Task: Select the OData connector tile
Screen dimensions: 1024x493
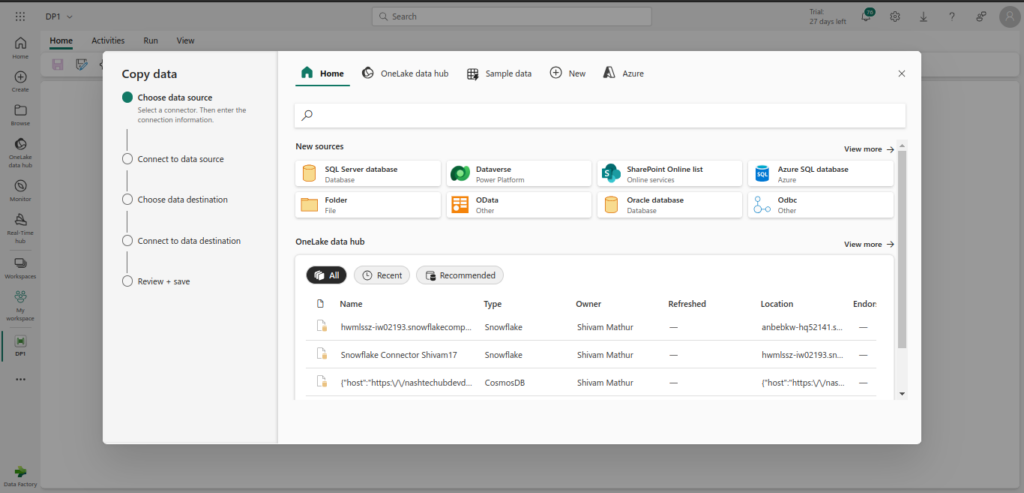Action: [x=518, y=205]
